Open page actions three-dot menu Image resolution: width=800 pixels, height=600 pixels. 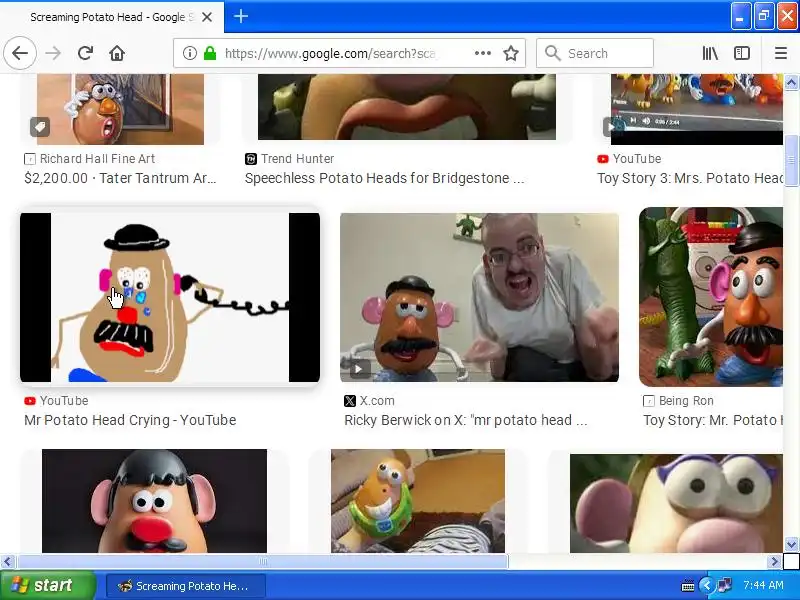483,53
